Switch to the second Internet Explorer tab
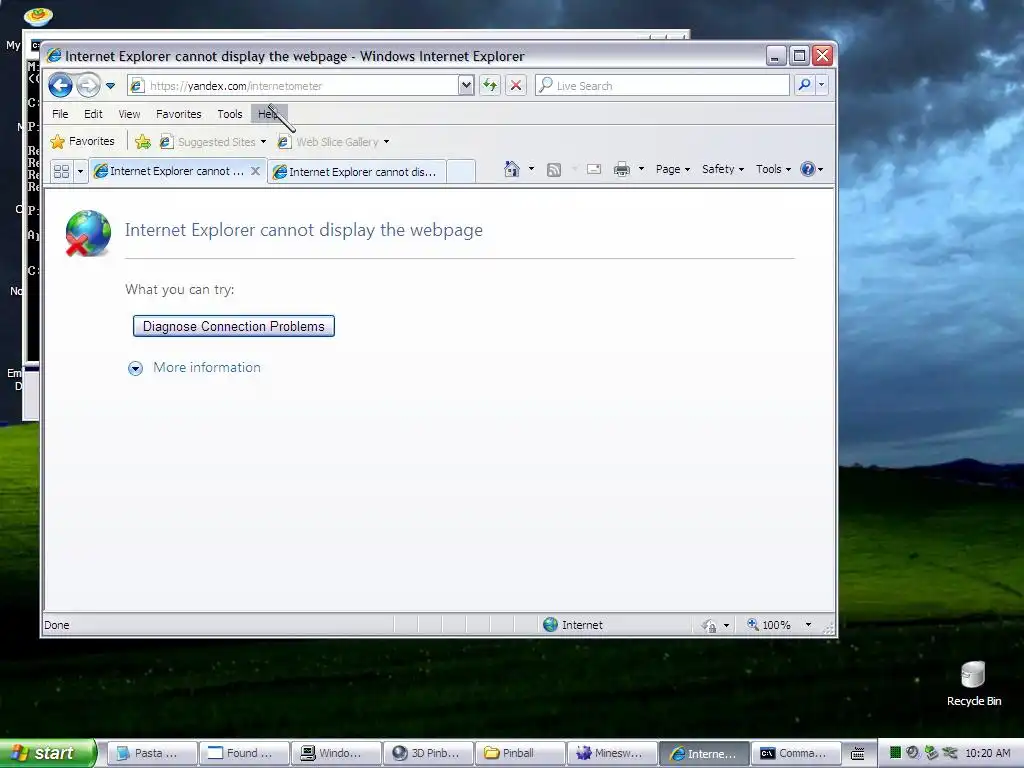1024x768 pixels. (357, 172)
